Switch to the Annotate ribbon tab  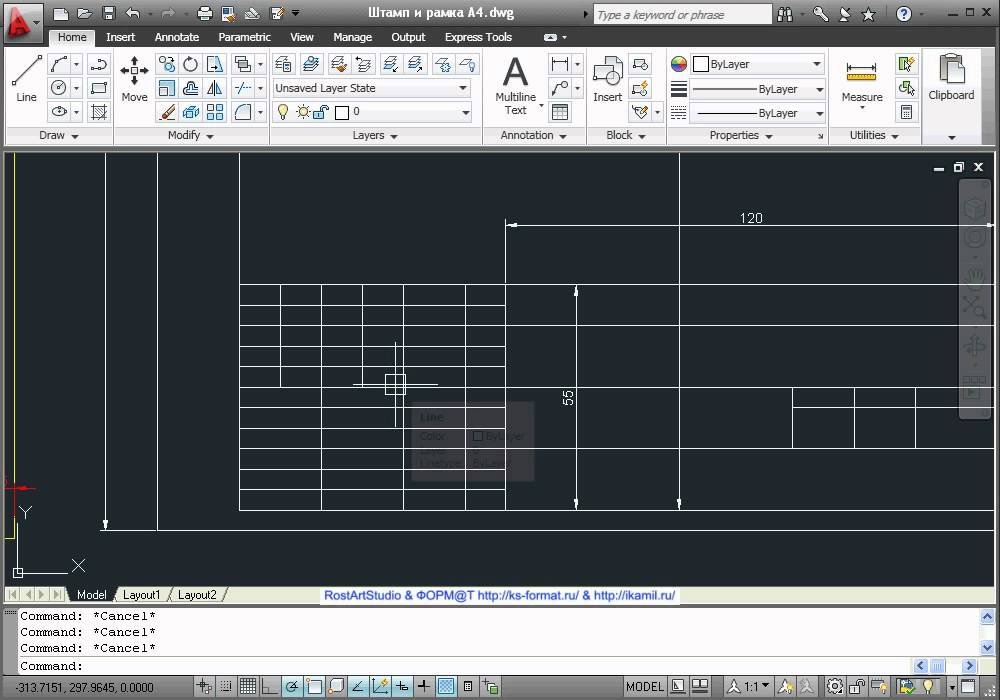[x=176, y=37]
